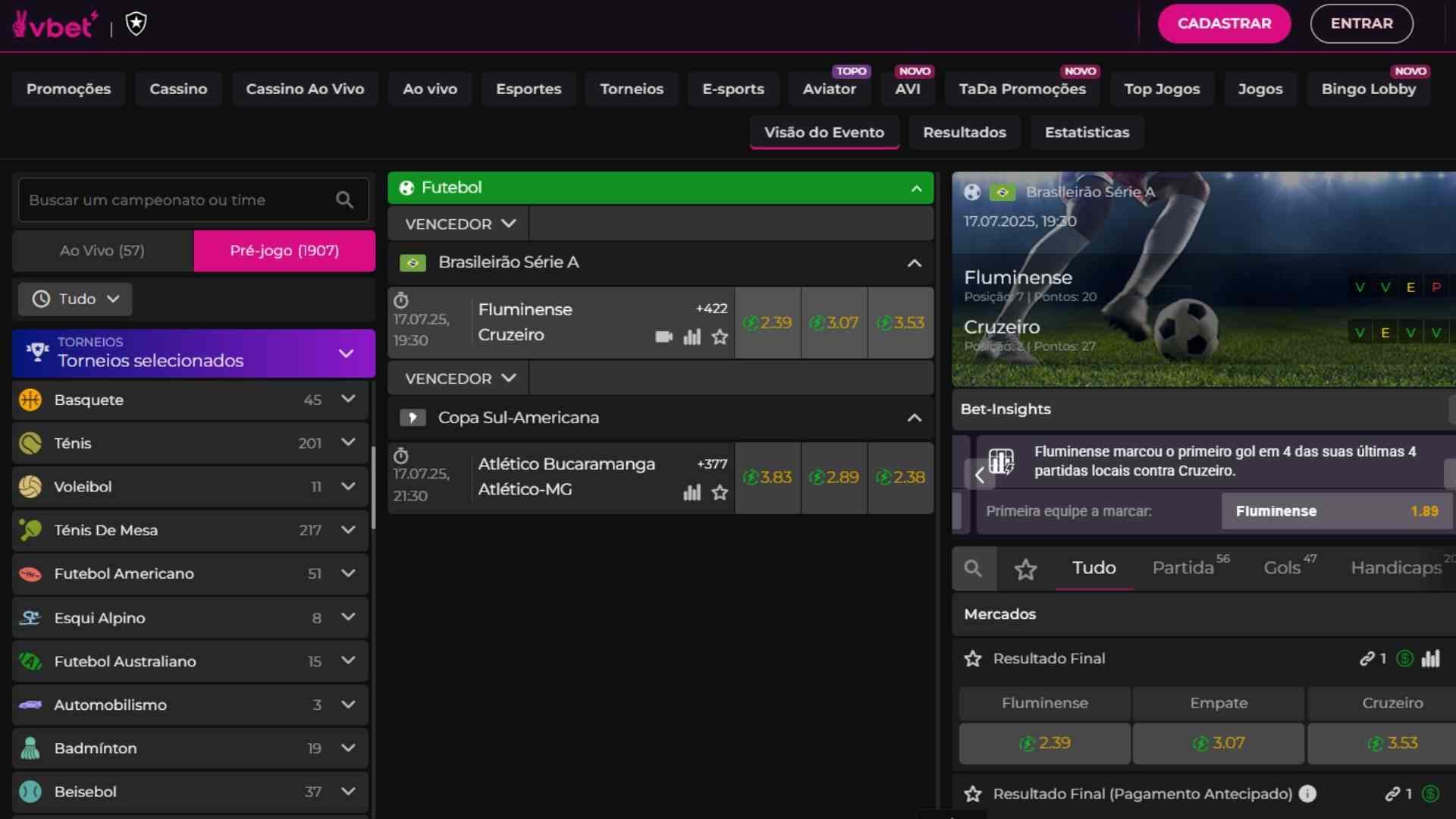Open the Resultados tab
The width and height of the screenshot is (1456, 819).
click(964, 132)
